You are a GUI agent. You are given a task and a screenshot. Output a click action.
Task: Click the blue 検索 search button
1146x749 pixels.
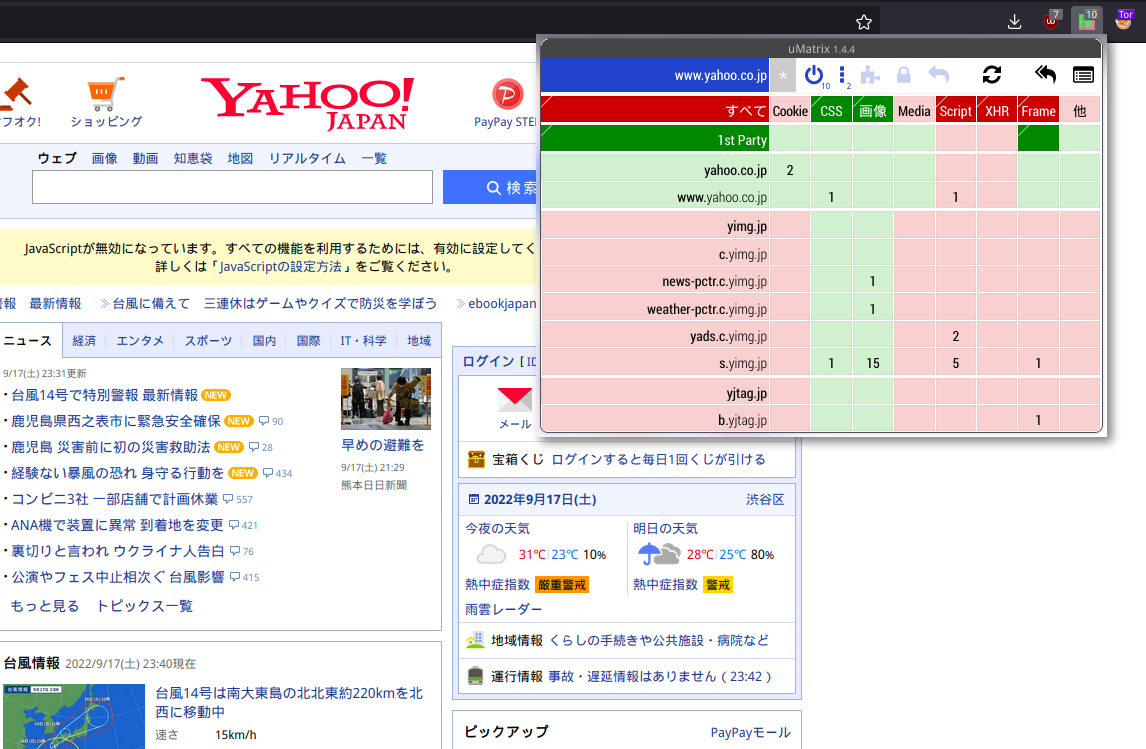[490, 188]
